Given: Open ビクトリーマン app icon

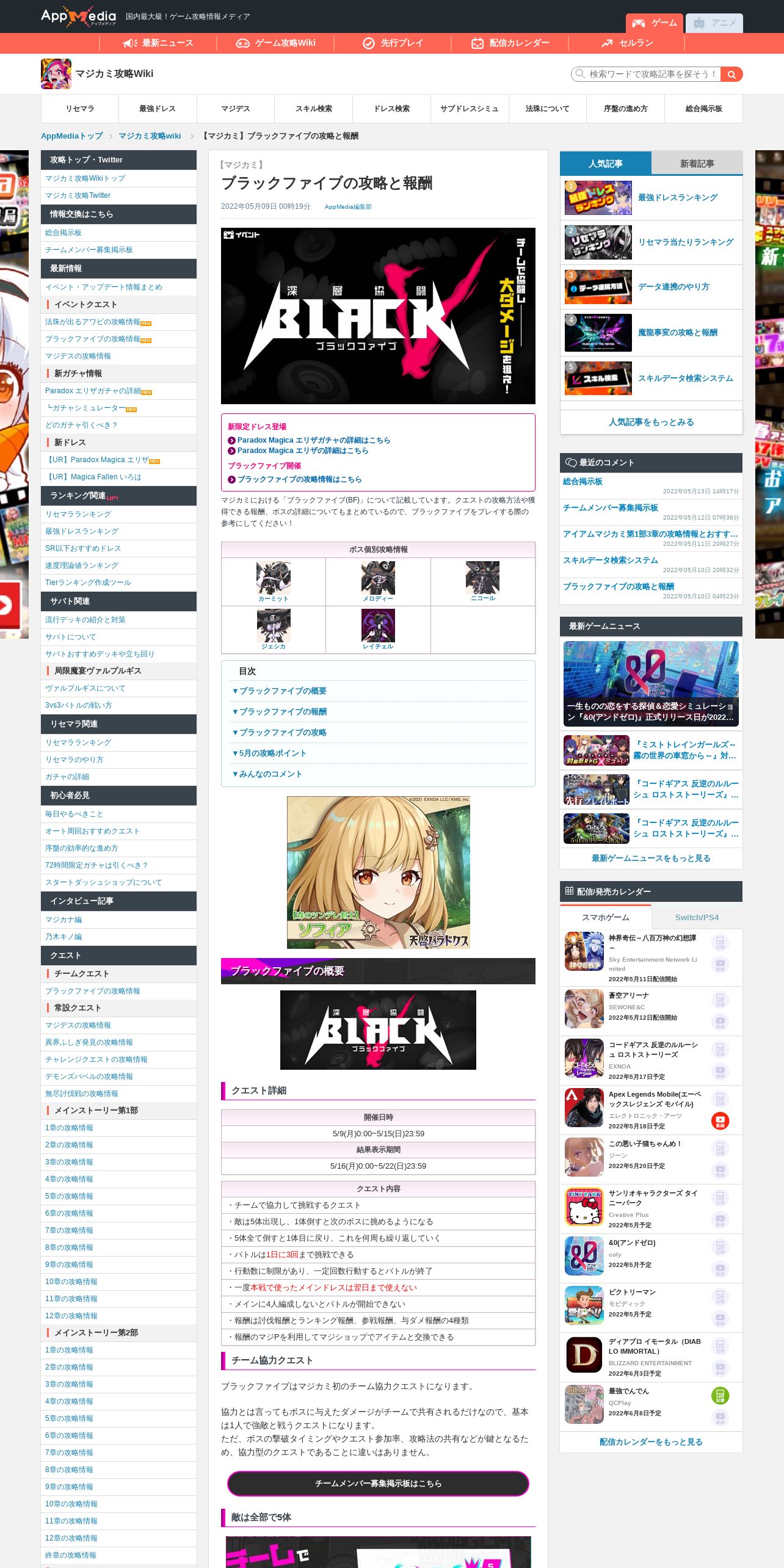Looking at the screenshot, I should coord(584,1305).
